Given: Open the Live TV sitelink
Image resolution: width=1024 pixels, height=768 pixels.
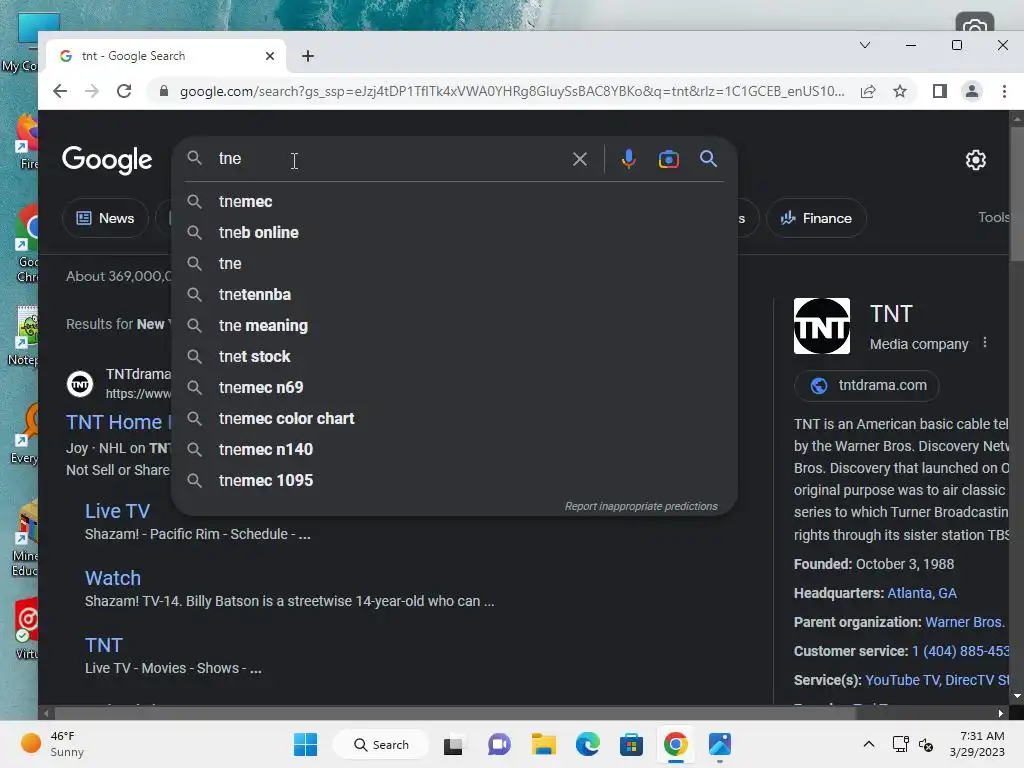Looking at the screenshot, I should coord(118,511).
